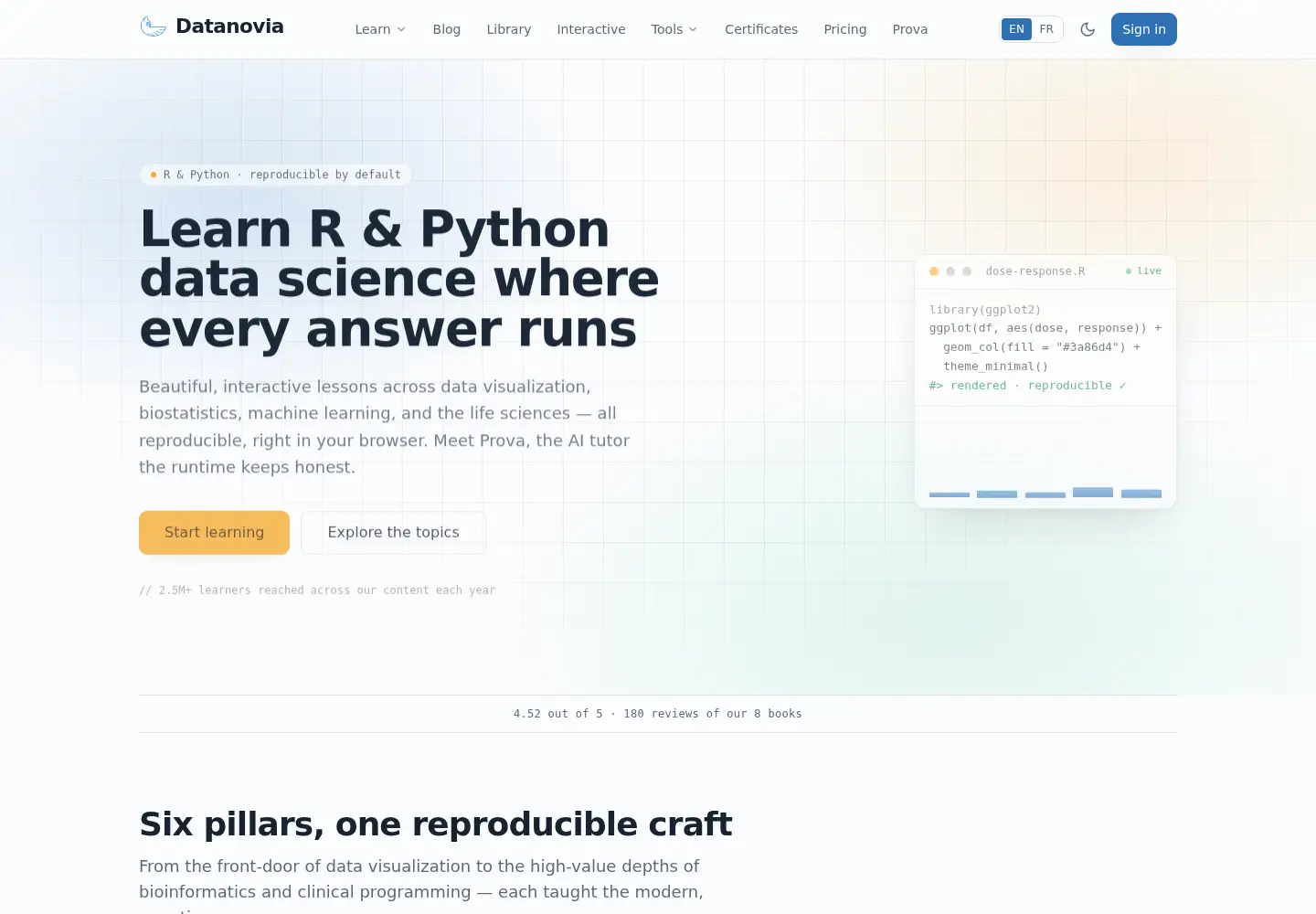Click the ggplot(df, aes(dose, response)) line

pos(1045,328)
